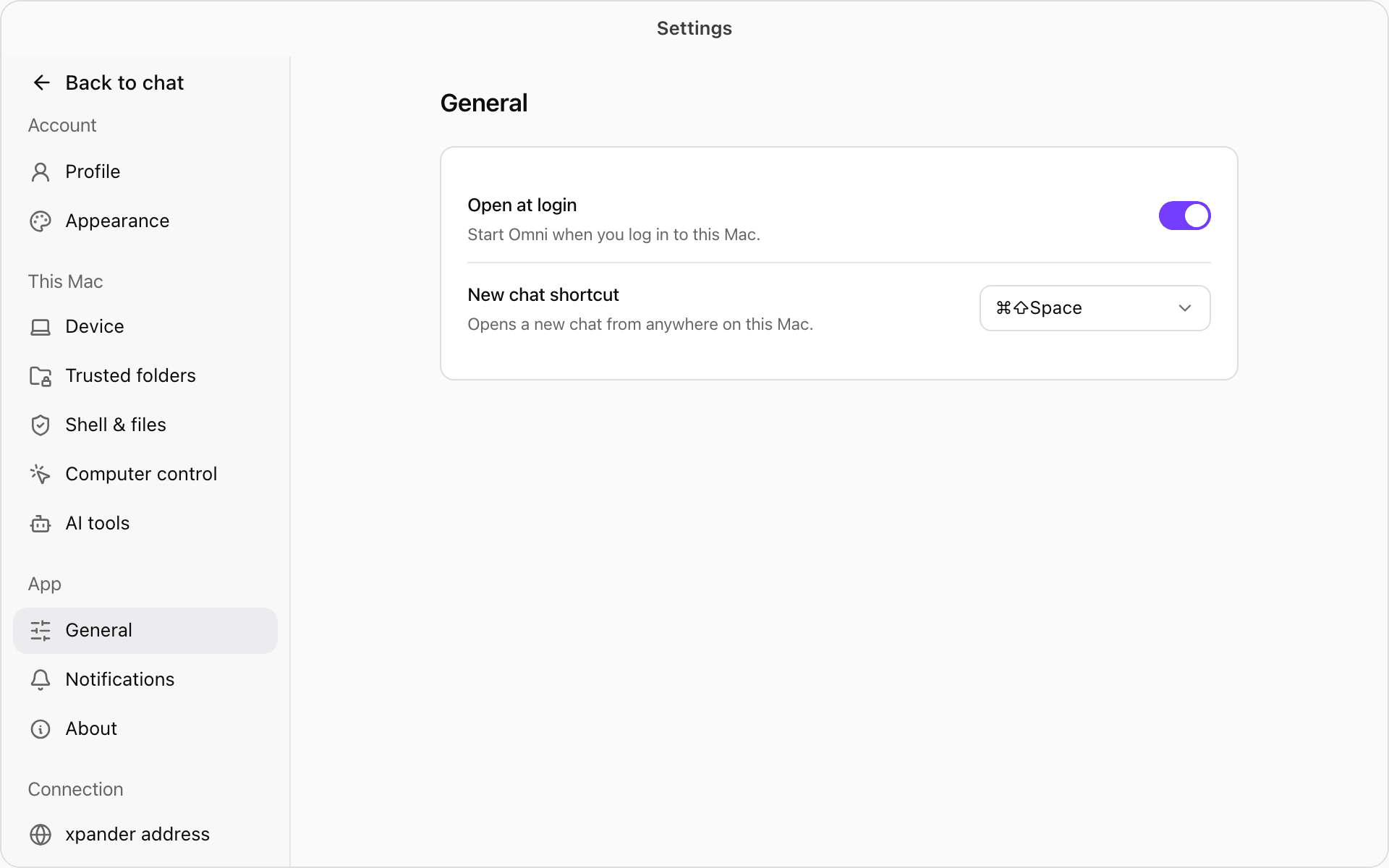Click the Notifications bell icon
The height and width of the screenshot is (868, 1389).
(41, 680)
